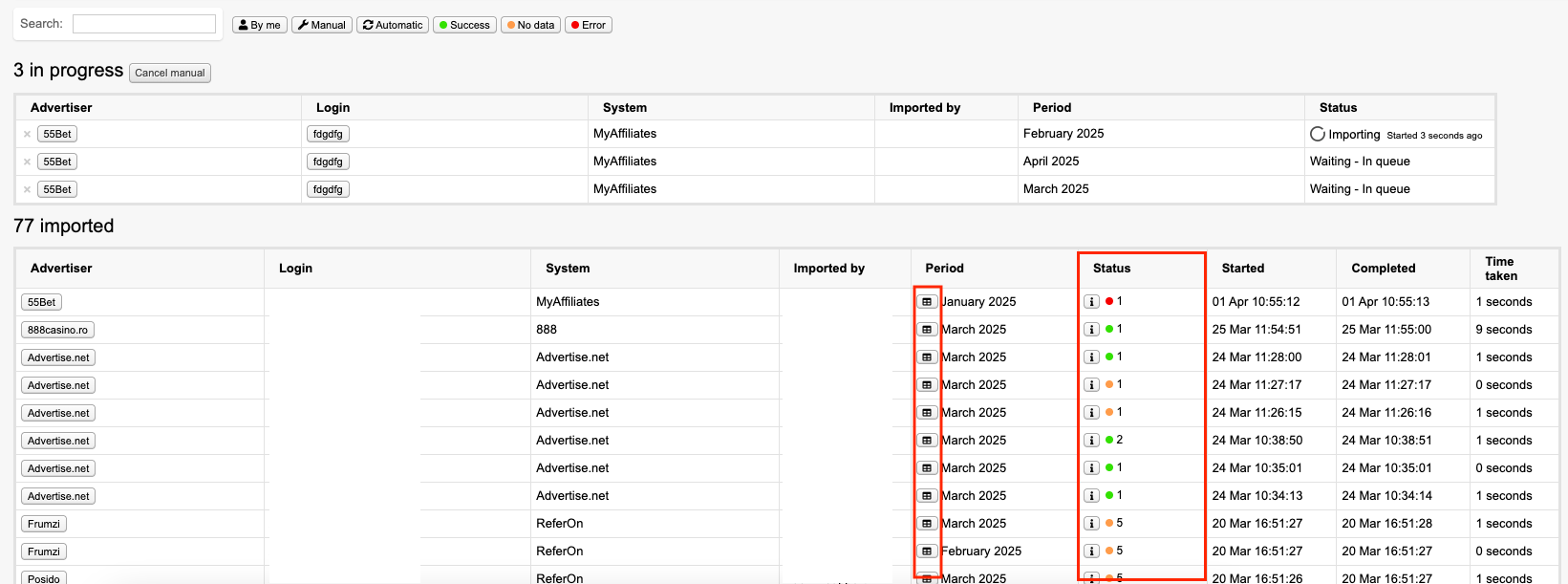Show info for import started 11:27:17
The image size is (1568, 584).
click(1091, 385)
